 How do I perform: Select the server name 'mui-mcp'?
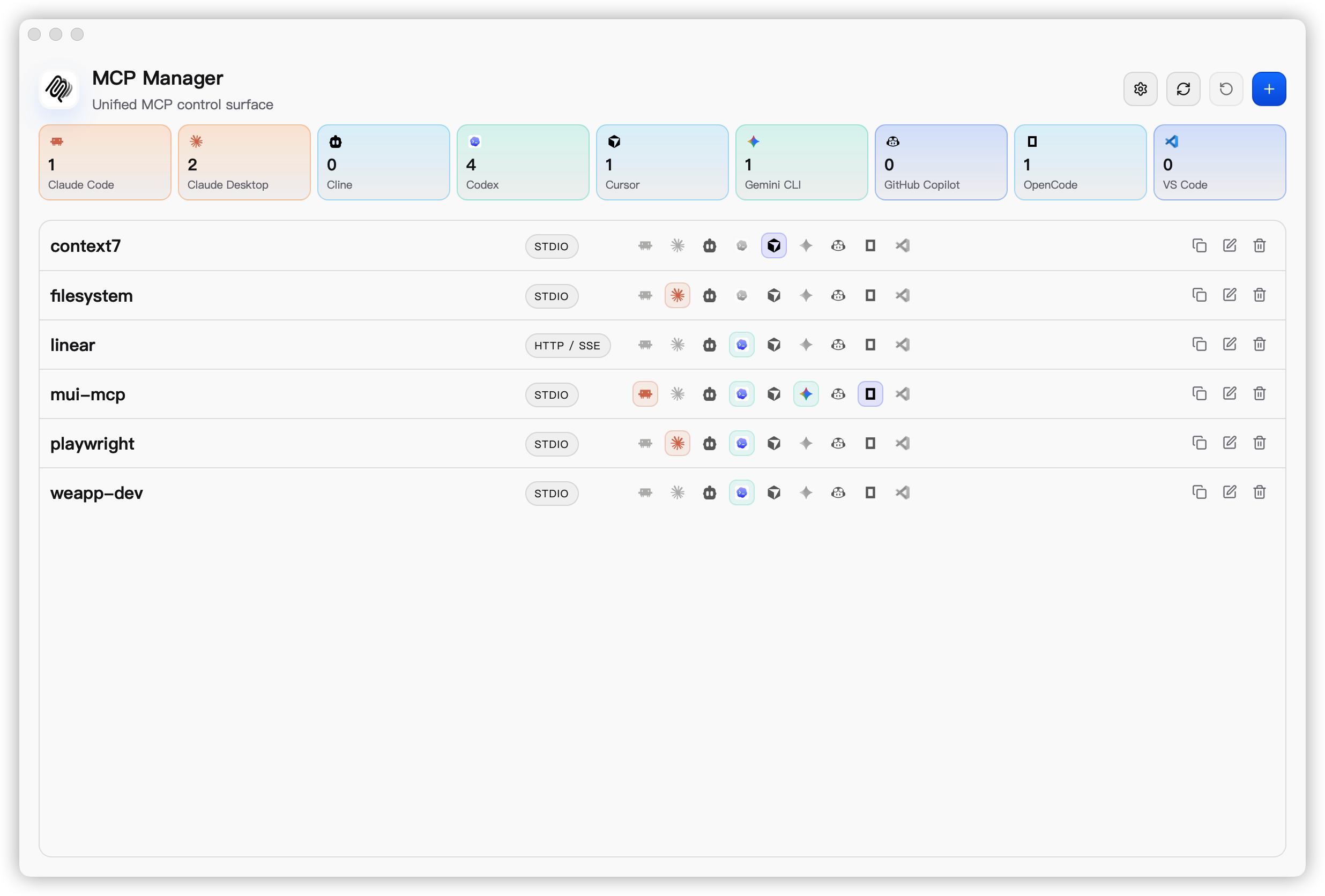[87, 394]
